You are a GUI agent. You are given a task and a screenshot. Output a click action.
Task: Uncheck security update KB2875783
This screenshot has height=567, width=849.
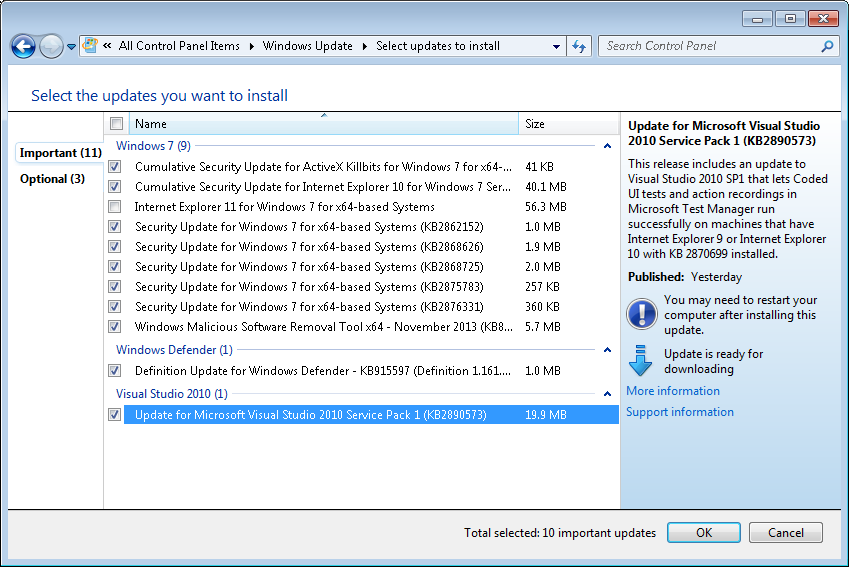[x=115, y=286]
